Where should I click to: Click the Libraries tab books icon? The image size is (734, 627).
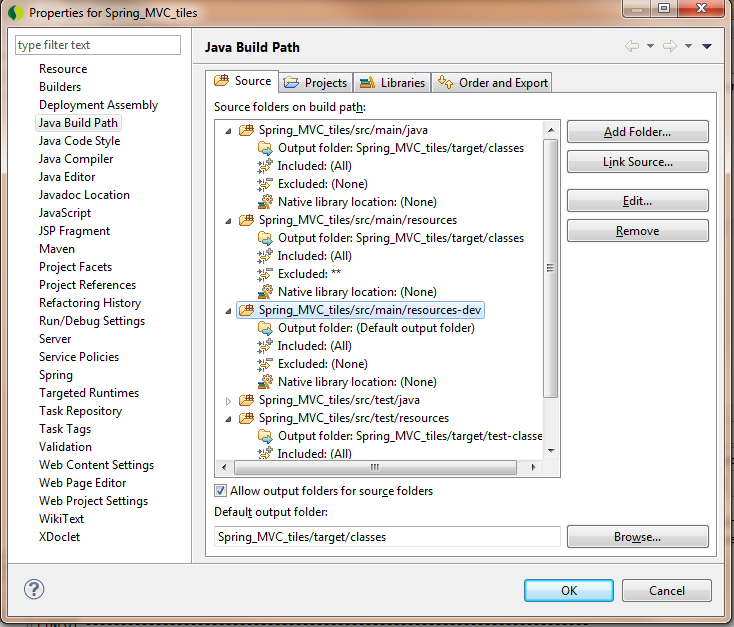(367, 82)
